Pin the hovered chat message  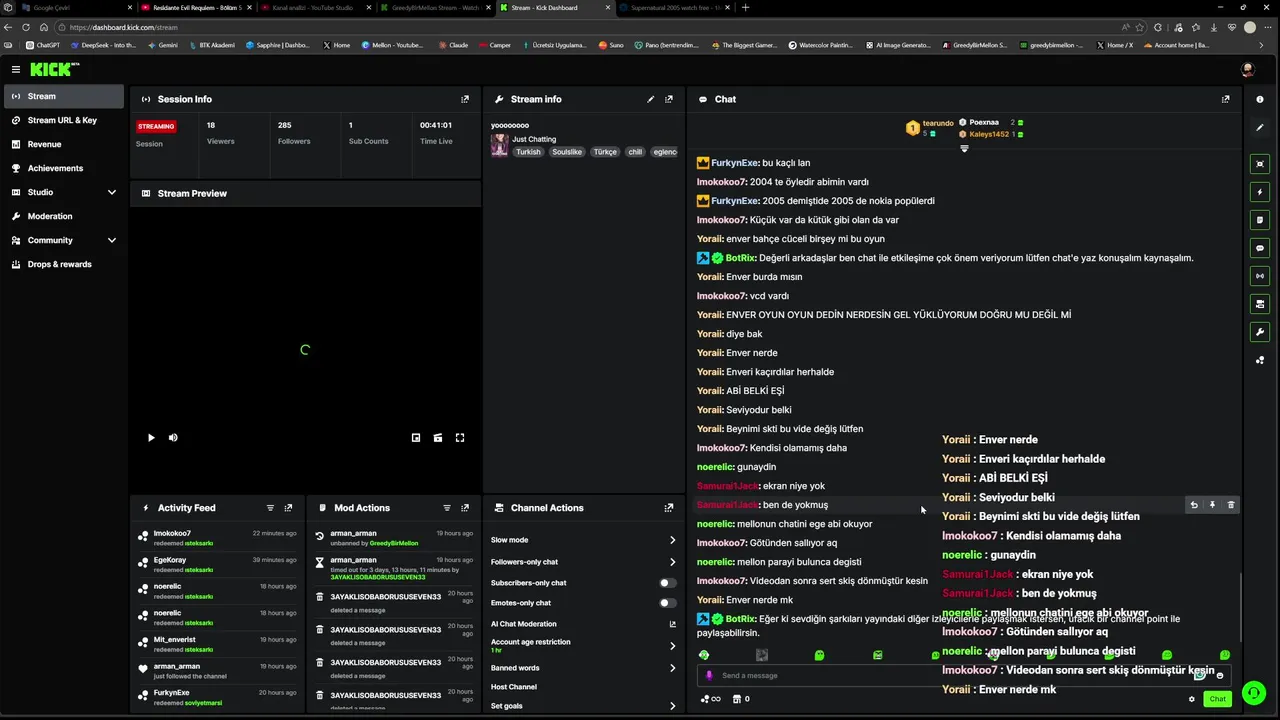point(1212,505)
